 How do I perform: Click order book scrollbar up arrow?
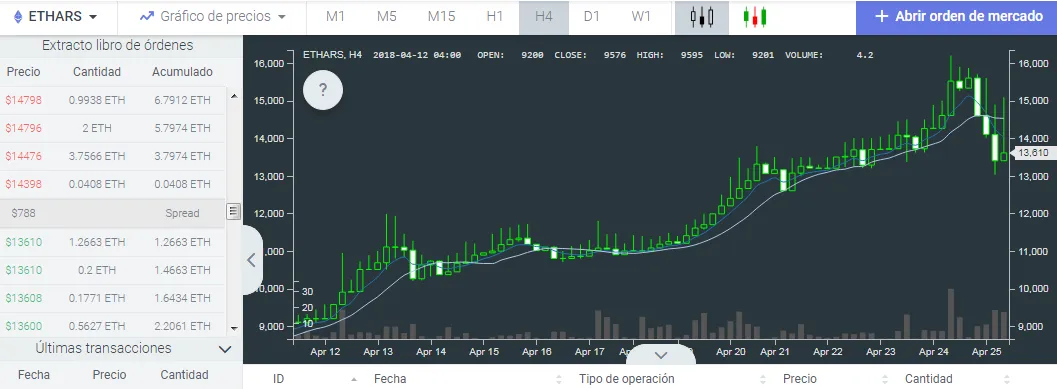coord(233,97)
